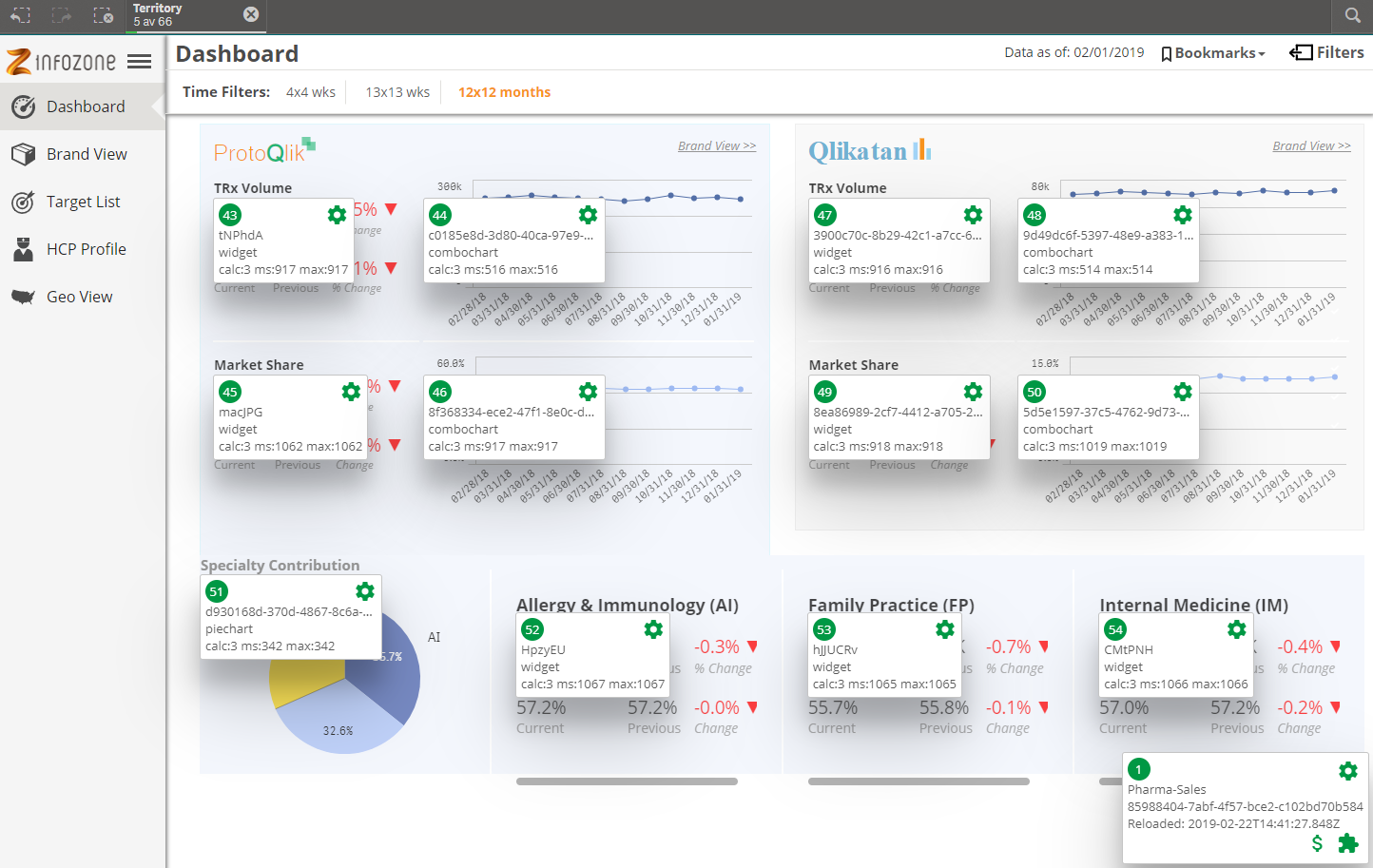
Task: Open Brand View in the sidebar
Action: coord(83,154)
